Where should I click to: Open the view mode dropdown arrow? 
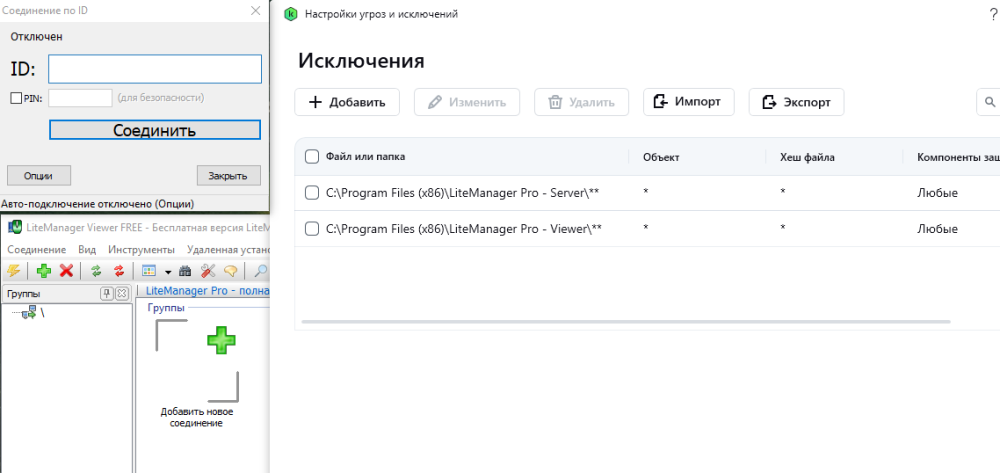pos(168,272)
